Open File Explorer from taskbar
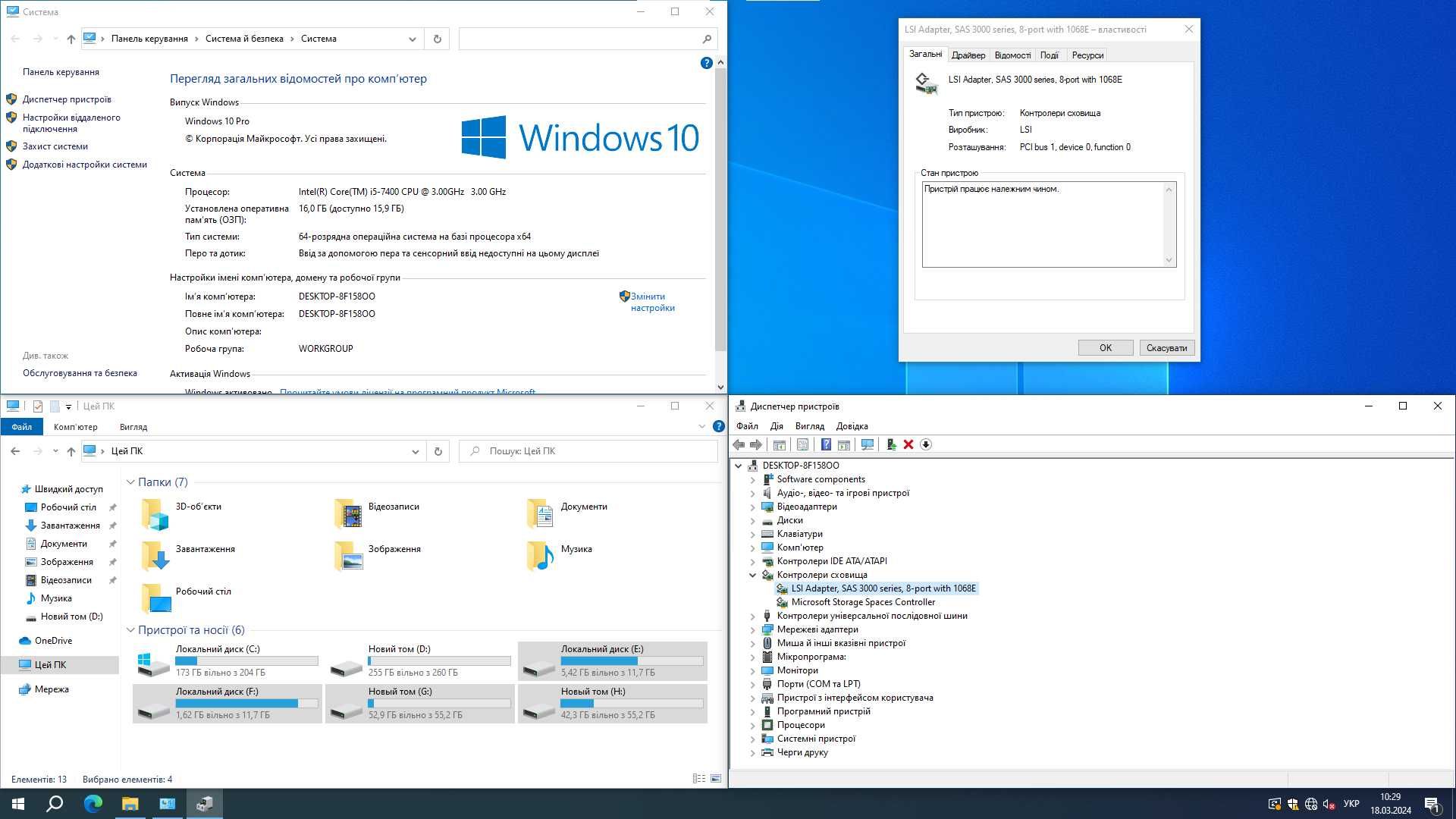 (x=130, y=804)
